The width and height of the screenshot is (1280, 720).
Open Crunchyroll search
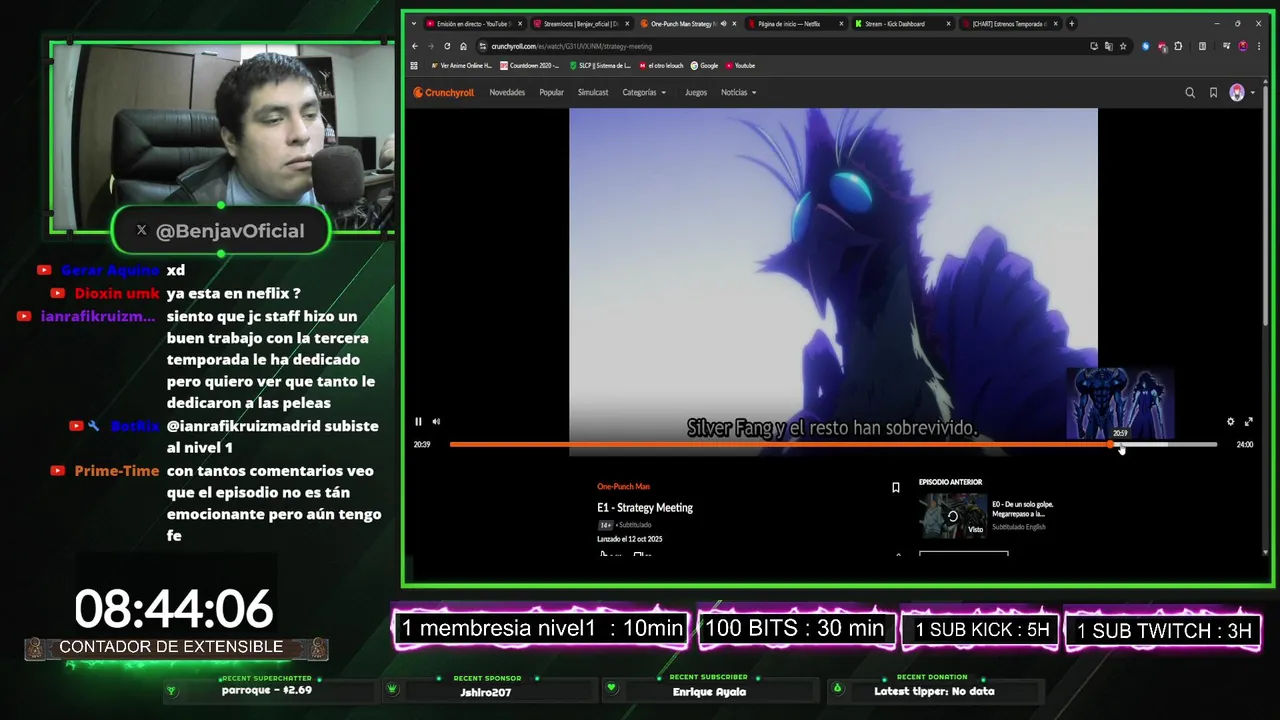[x=1190, y=92]
